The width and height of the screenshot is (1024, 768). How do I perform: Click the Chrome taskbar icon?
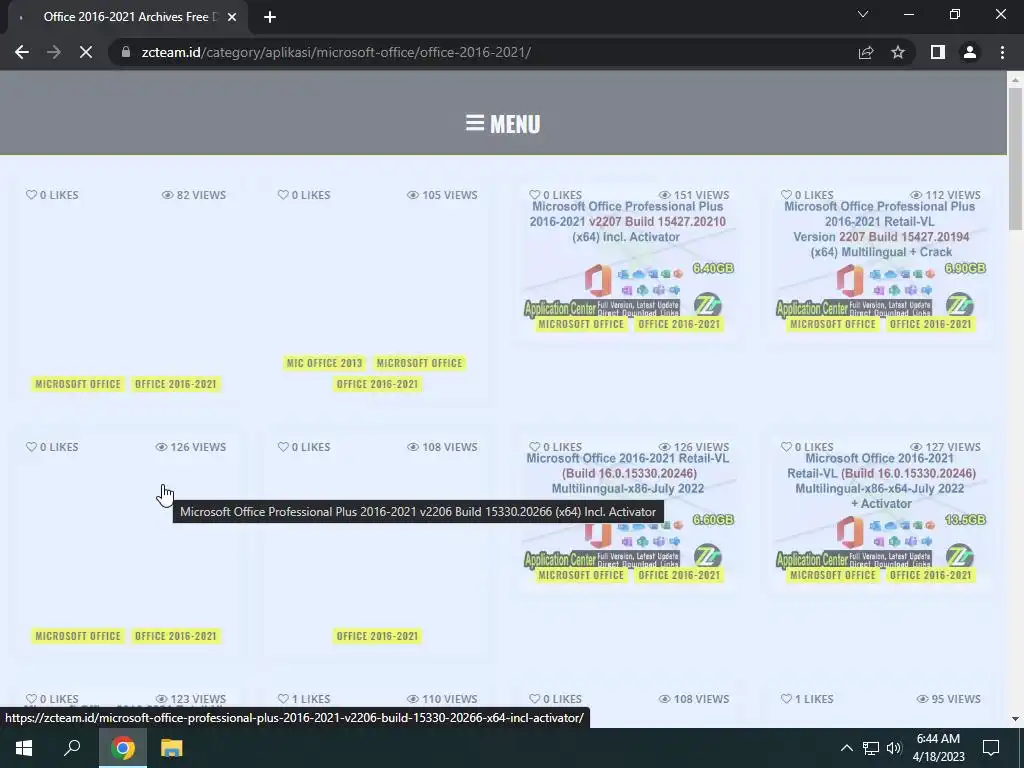122,748
